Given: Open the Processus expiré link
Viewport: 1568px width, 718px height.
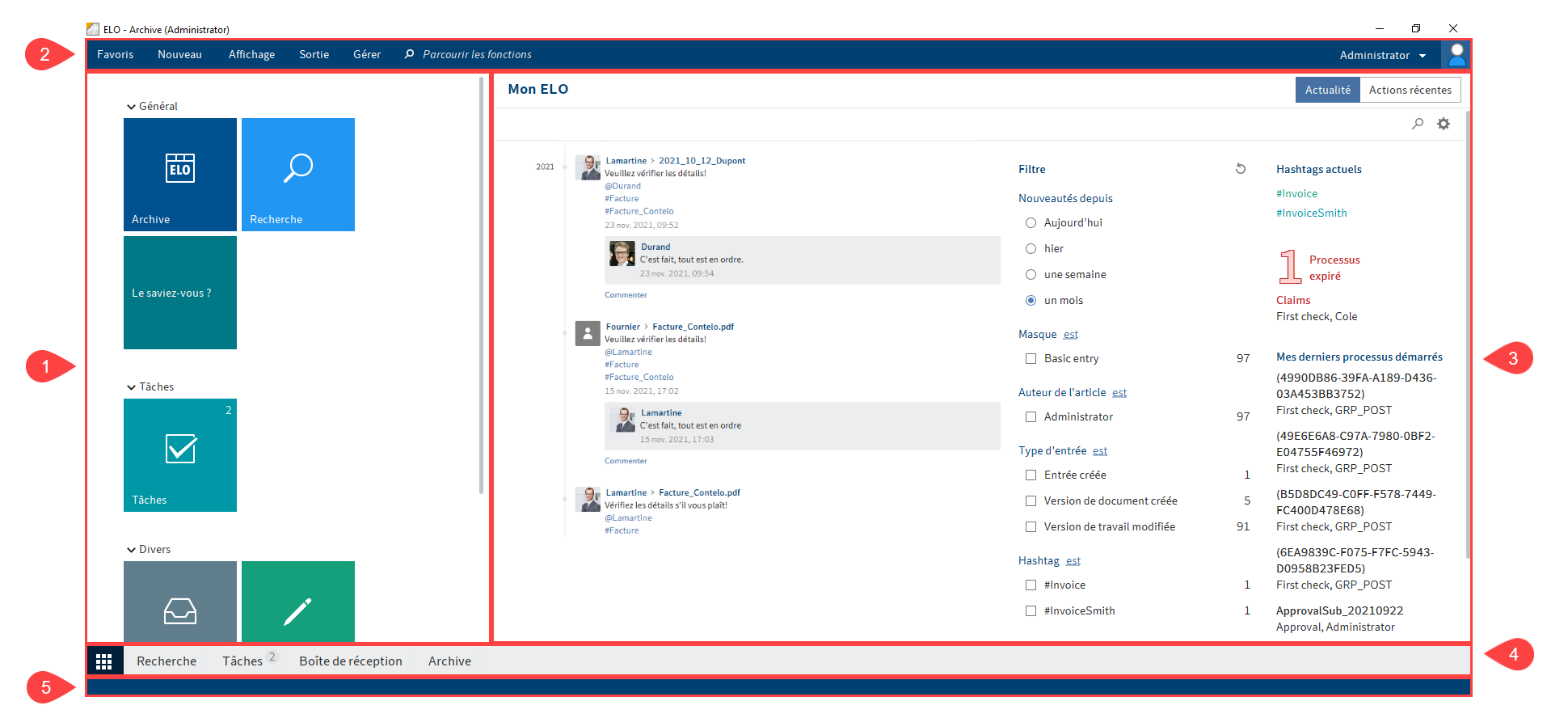Looking at the screenshot, I should click(x=1334, y=268).
